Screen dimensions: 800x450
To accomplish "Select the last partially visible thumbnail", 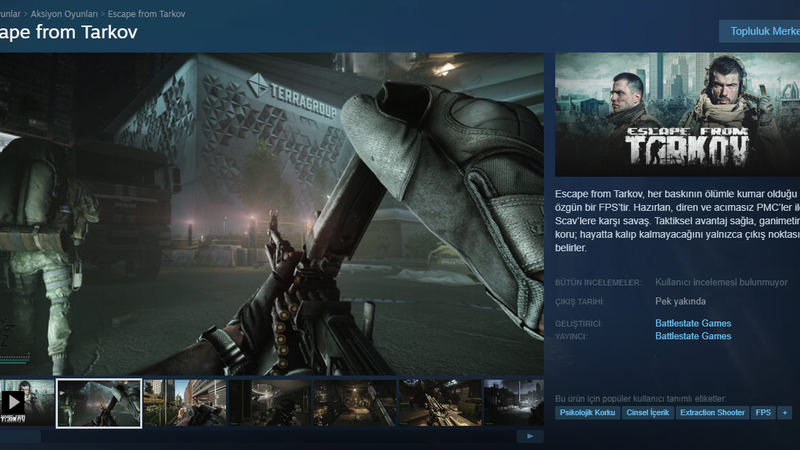I will coord(514,402).
